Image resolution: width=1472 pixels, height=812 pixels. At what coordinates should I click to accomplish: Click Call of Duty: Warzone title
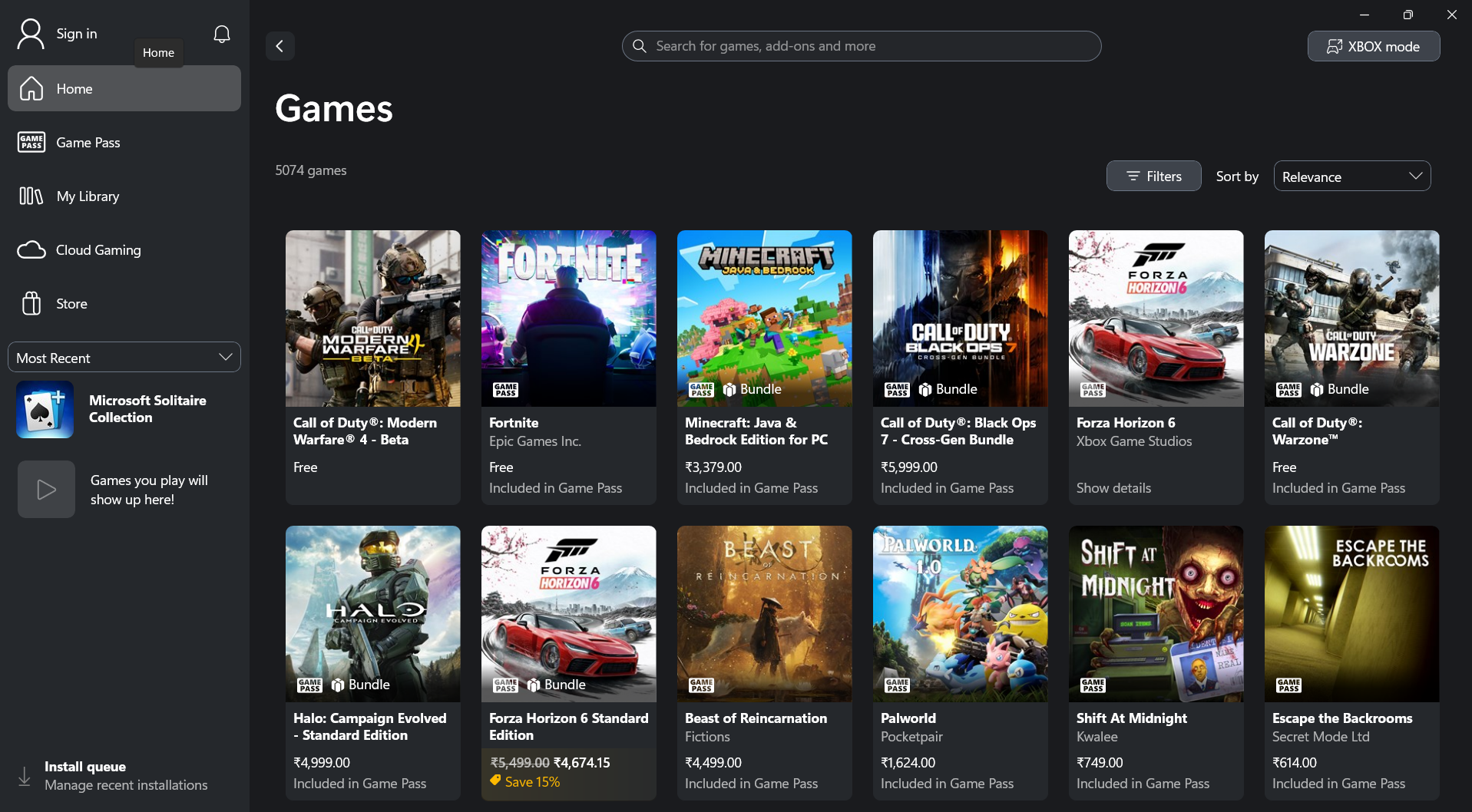pyautogui.click(x=1318, y=431)
